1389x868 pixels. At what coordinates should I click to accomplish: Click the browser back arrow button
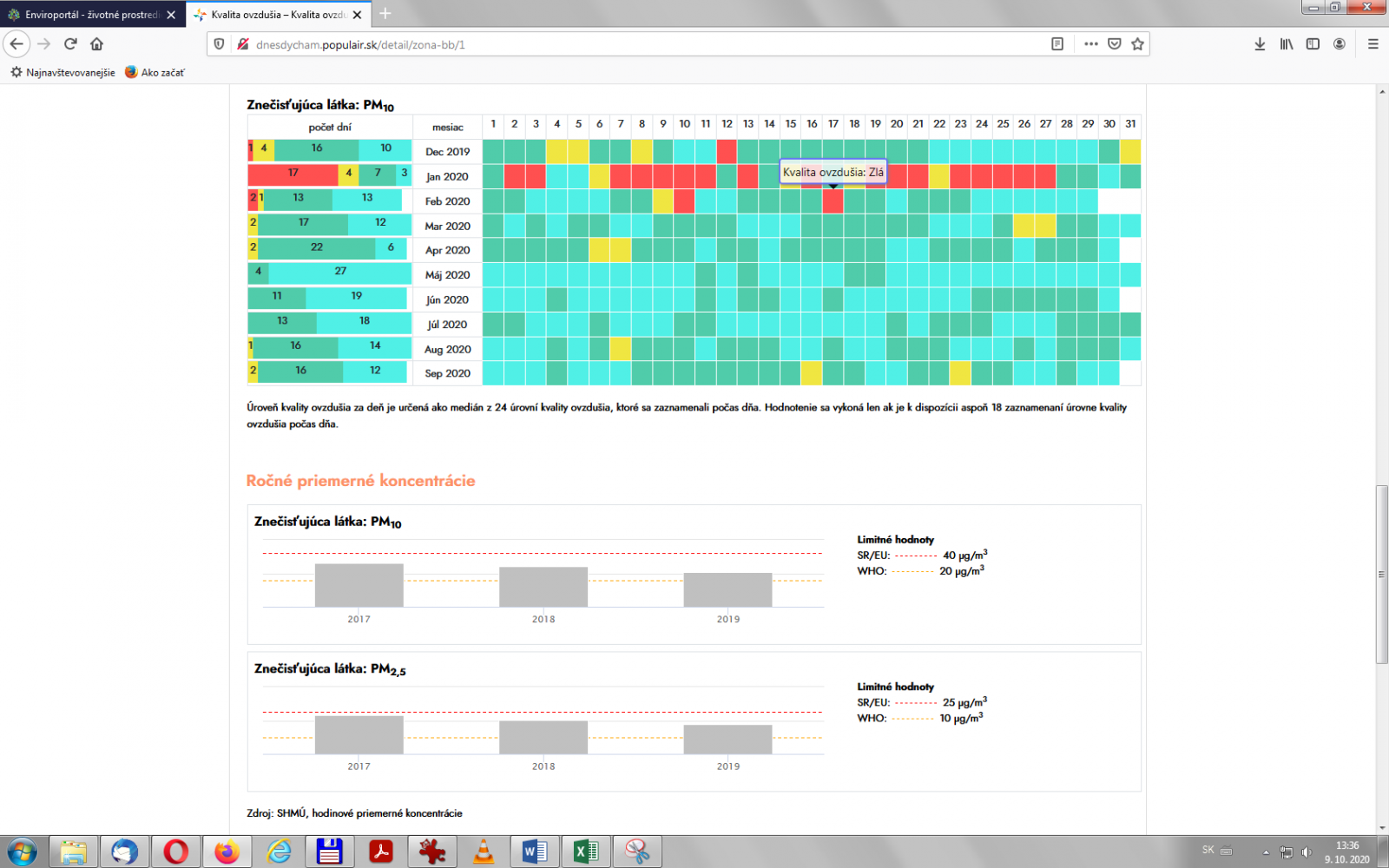click(16, 44)
